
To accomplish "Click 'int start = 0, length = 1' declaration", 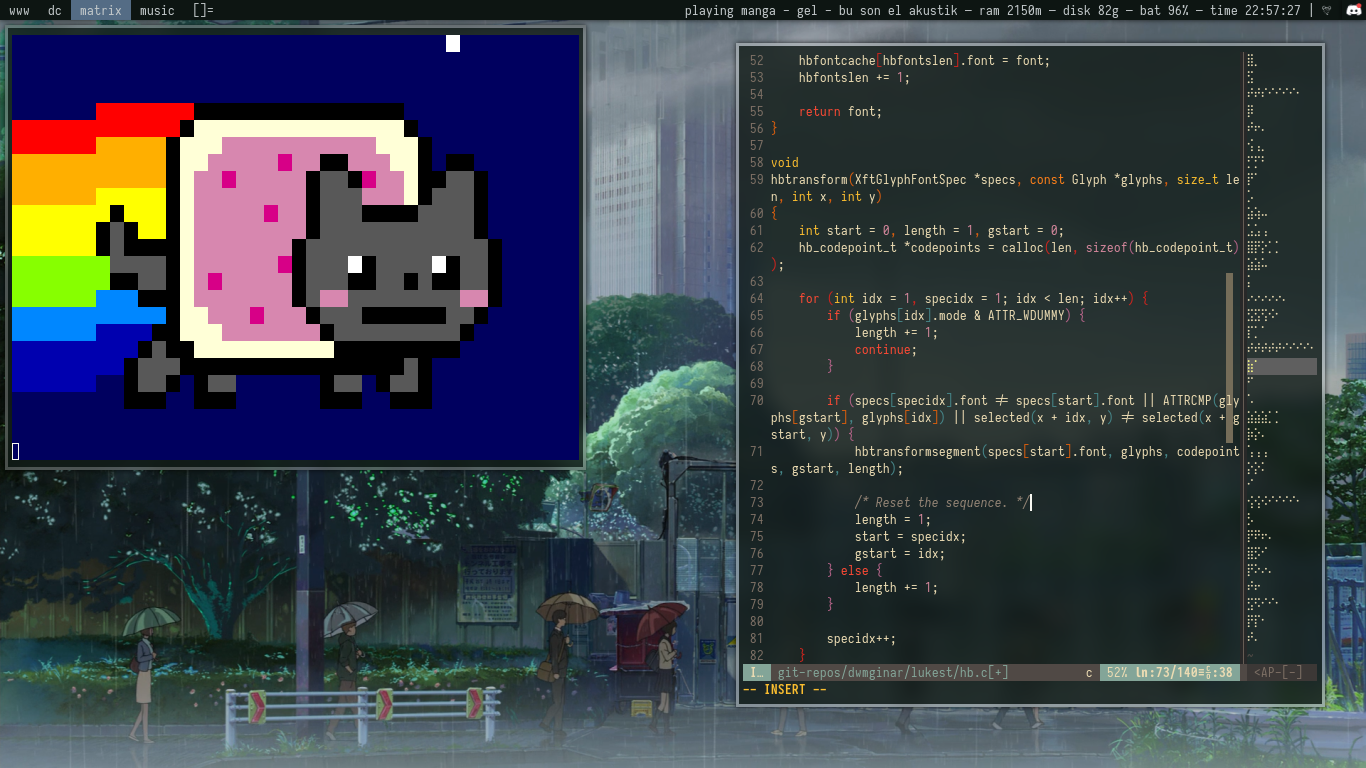I will tap(932, 230).
